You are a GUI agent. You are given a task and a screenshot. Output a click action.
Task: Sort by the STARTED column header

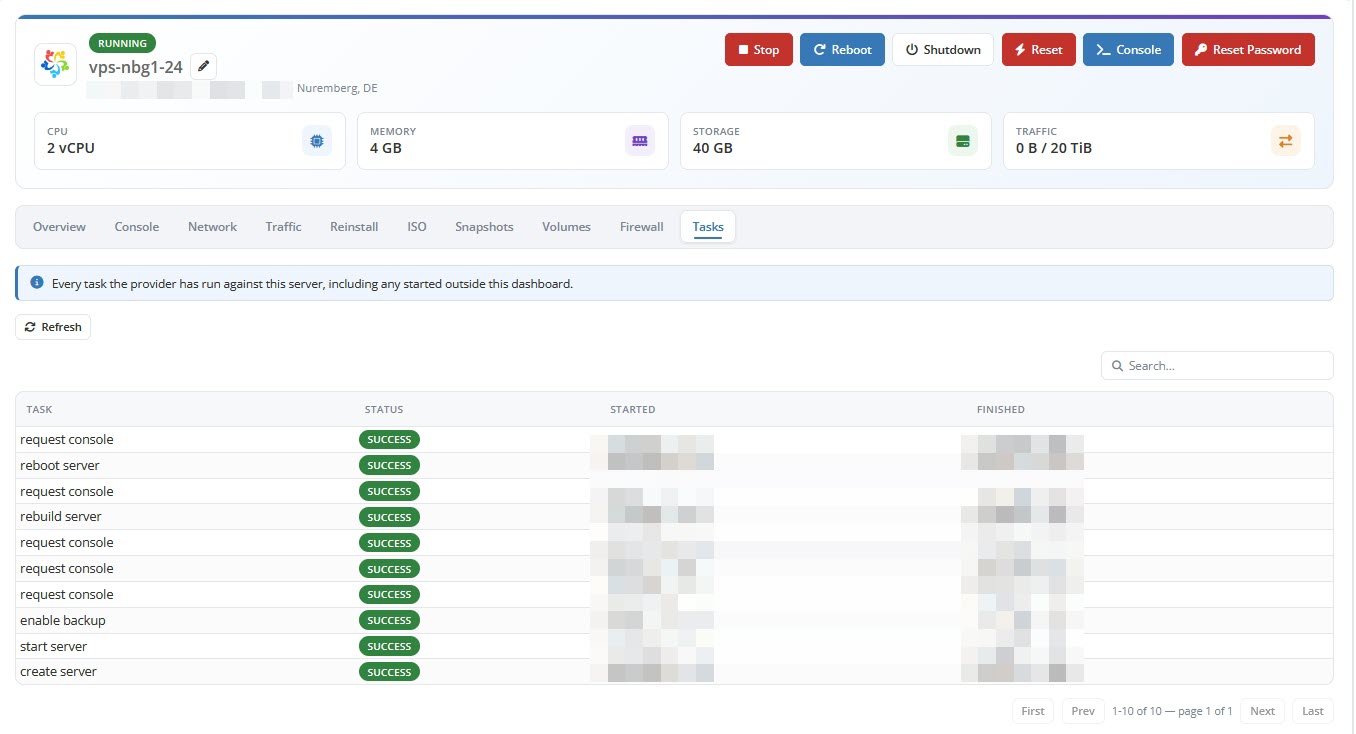pyautogui.click(x=633, y=410)
